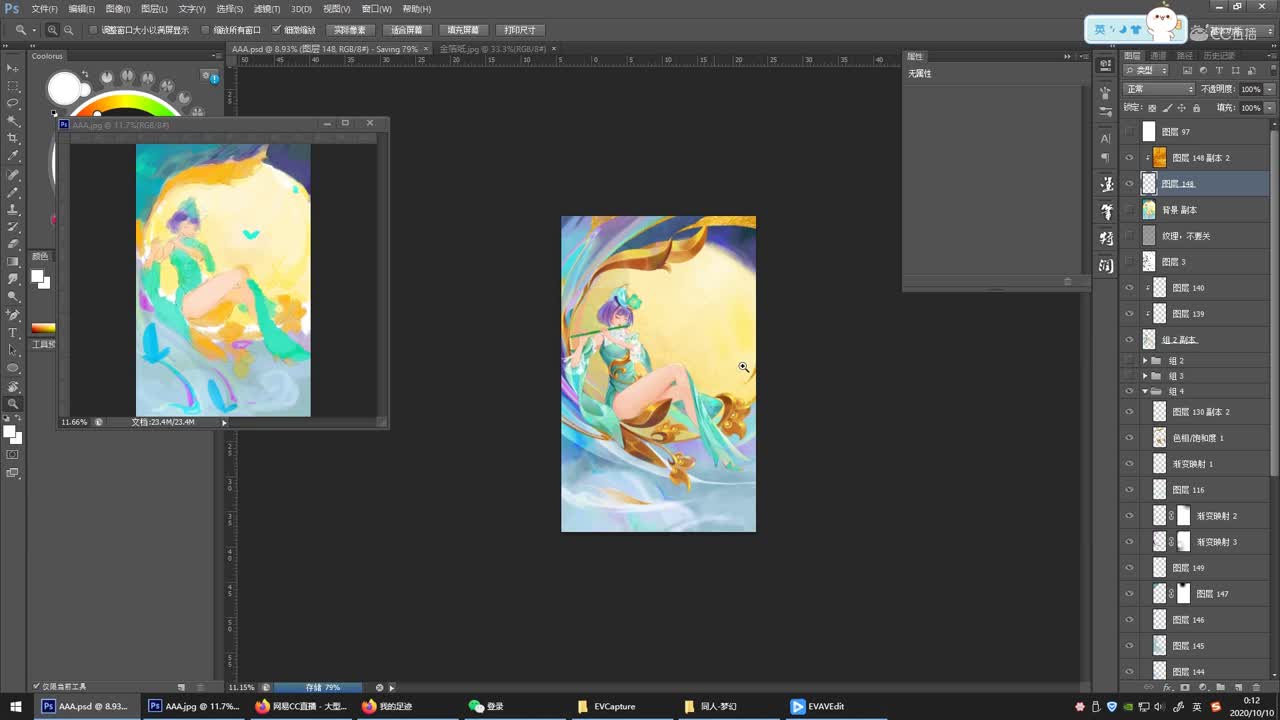The image size is (1280, 720).
Task: Hide layer 图层 140
Action: (x=1130, y=288)
